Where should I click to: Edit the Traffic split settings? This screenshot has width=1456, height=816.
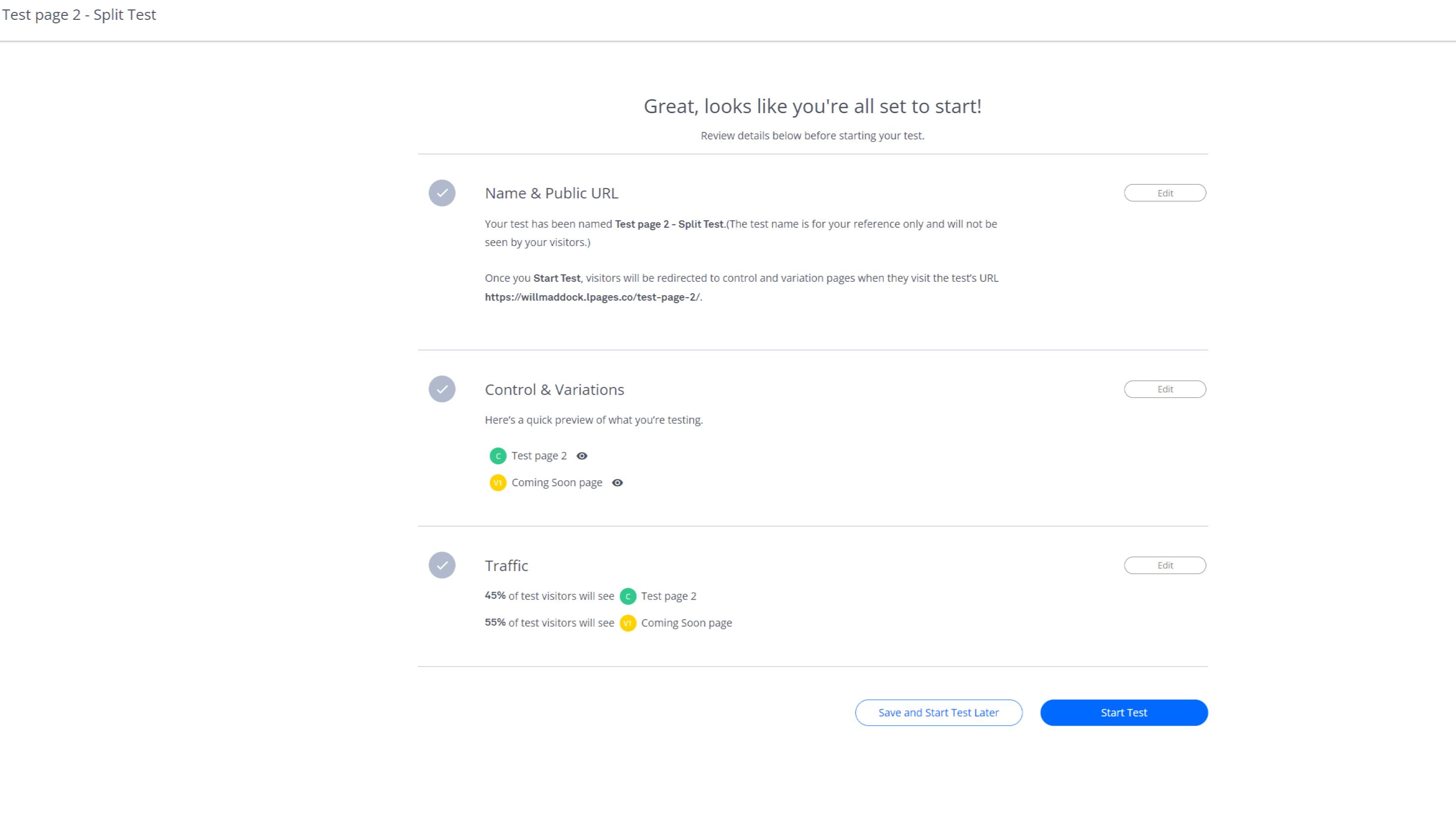[x=1165, y=565]
